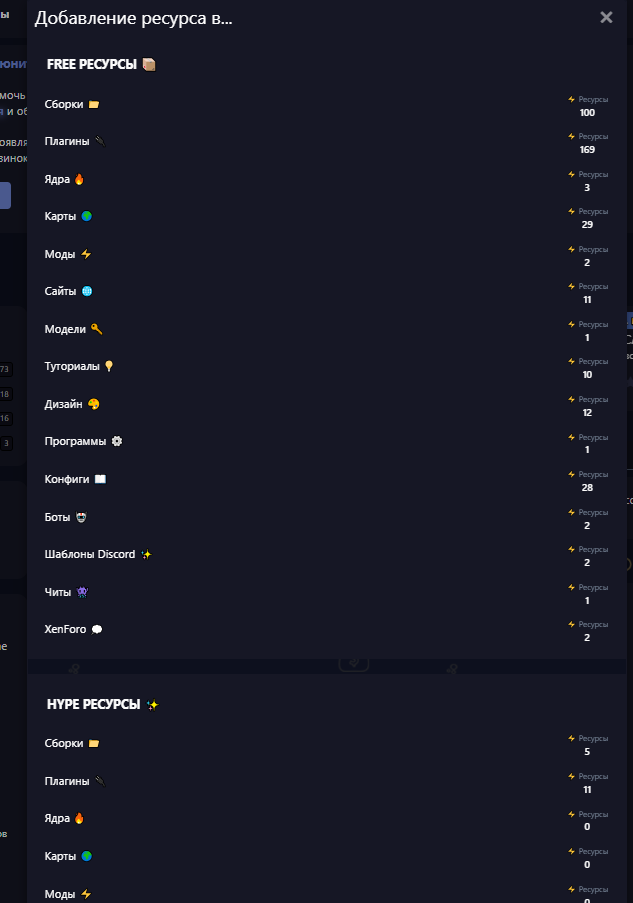Open the Боты category
The height and width of the screenshot is (903, 633).
click(x=58, y=517)
